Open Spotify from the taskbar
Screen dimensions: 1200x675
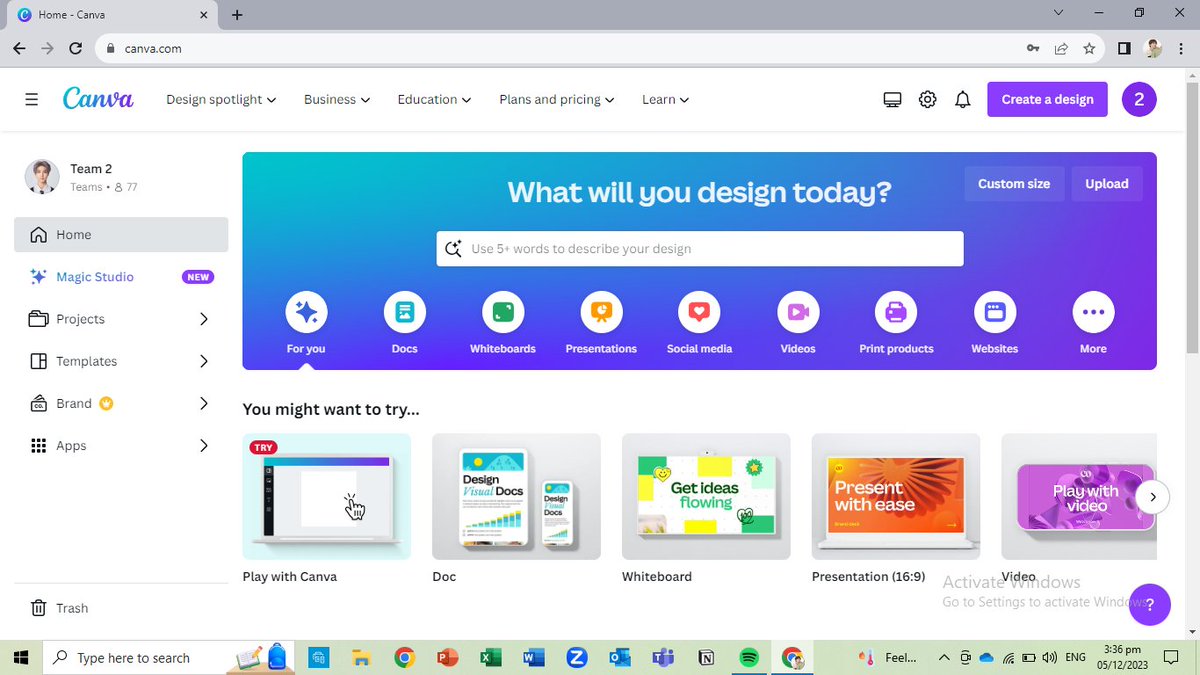[x=749, y=657]
